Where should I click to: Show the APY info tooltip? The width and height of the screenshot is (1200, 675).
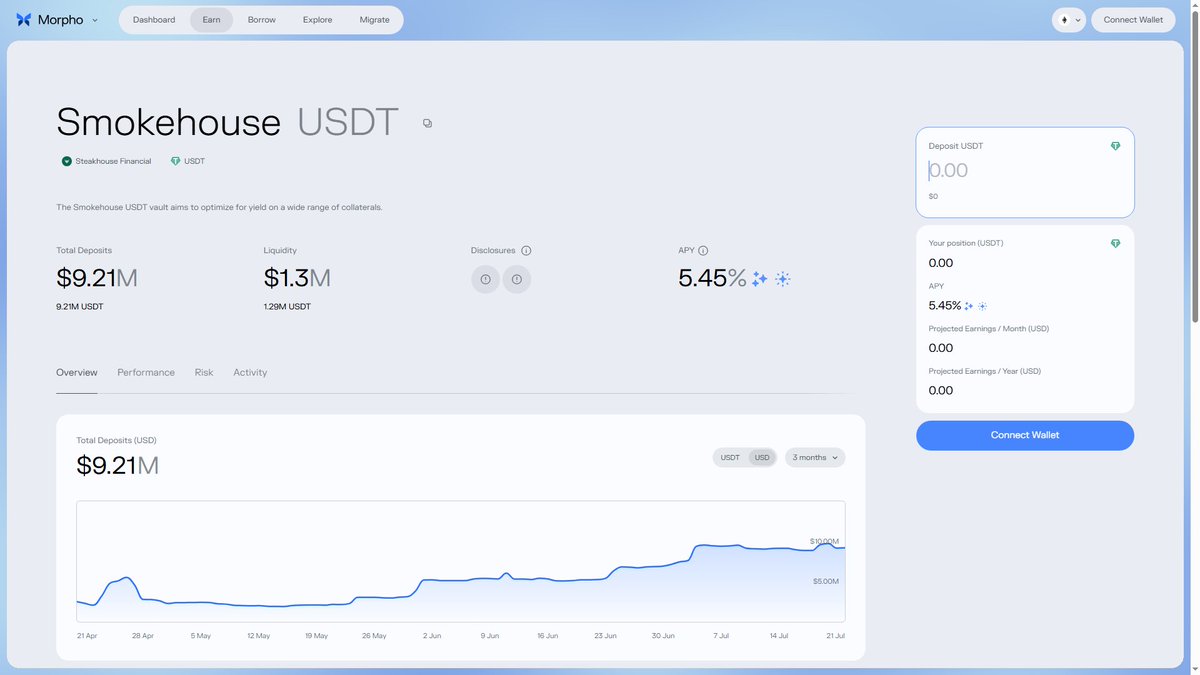point(703,251)
